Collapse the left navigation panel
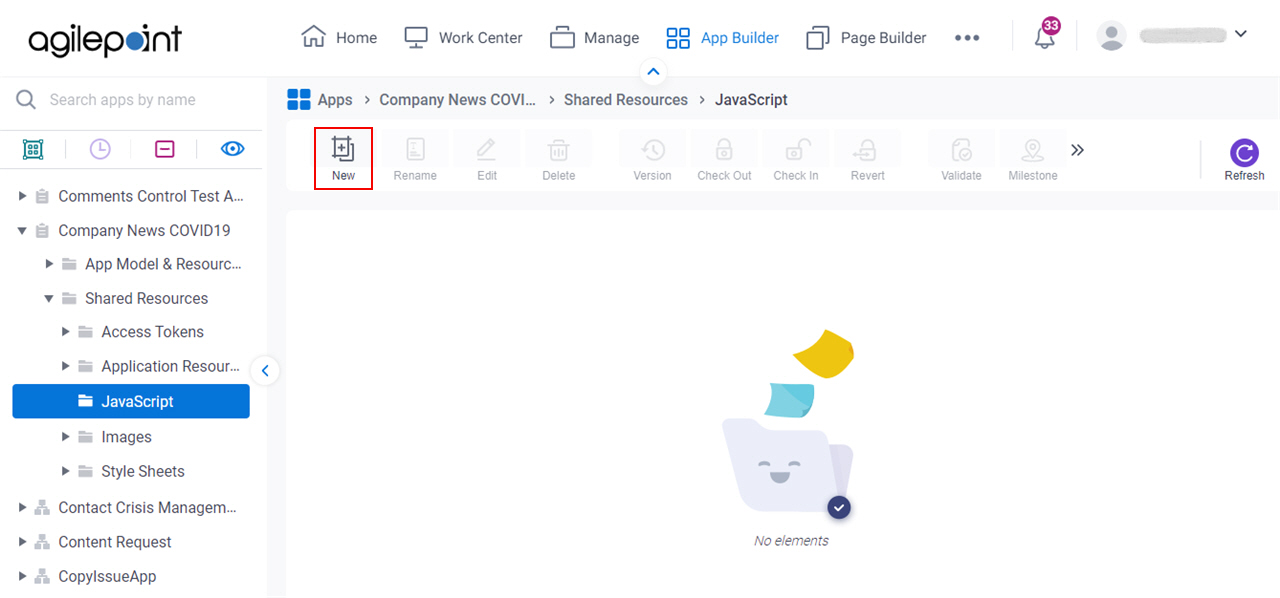This screenshot has width=1280, height=598. tap(265, 370)
